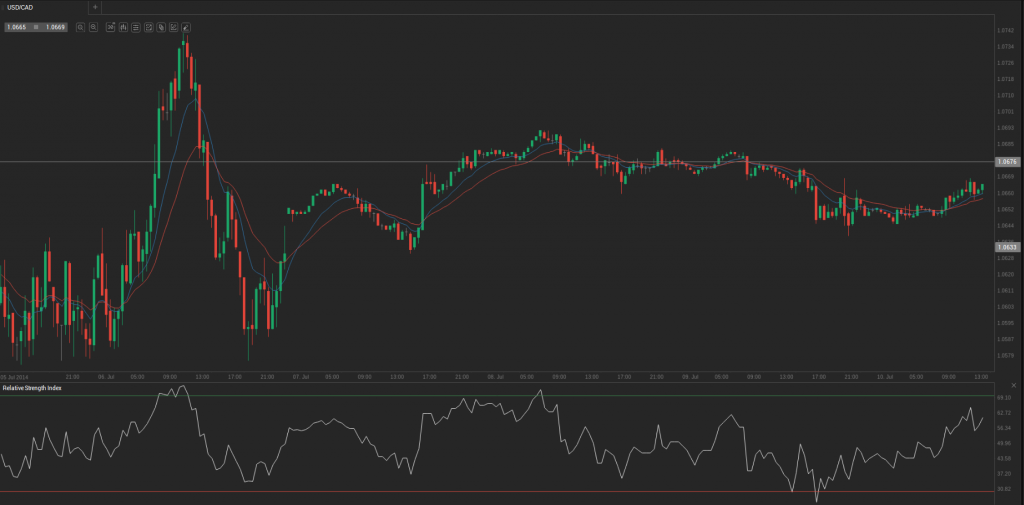Click the 1.0665 sell price button

coord(17,27)
